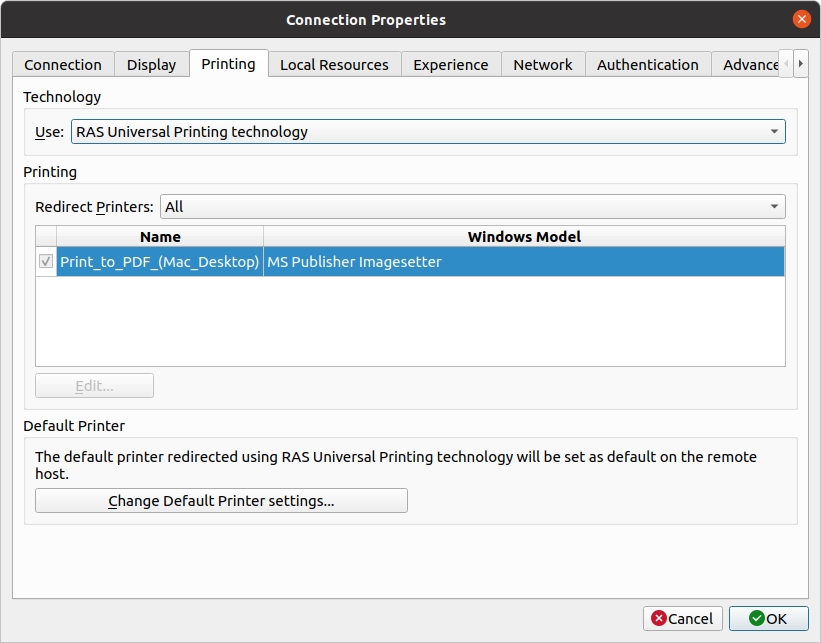Switch to the Experience tab

pos(450,65)
